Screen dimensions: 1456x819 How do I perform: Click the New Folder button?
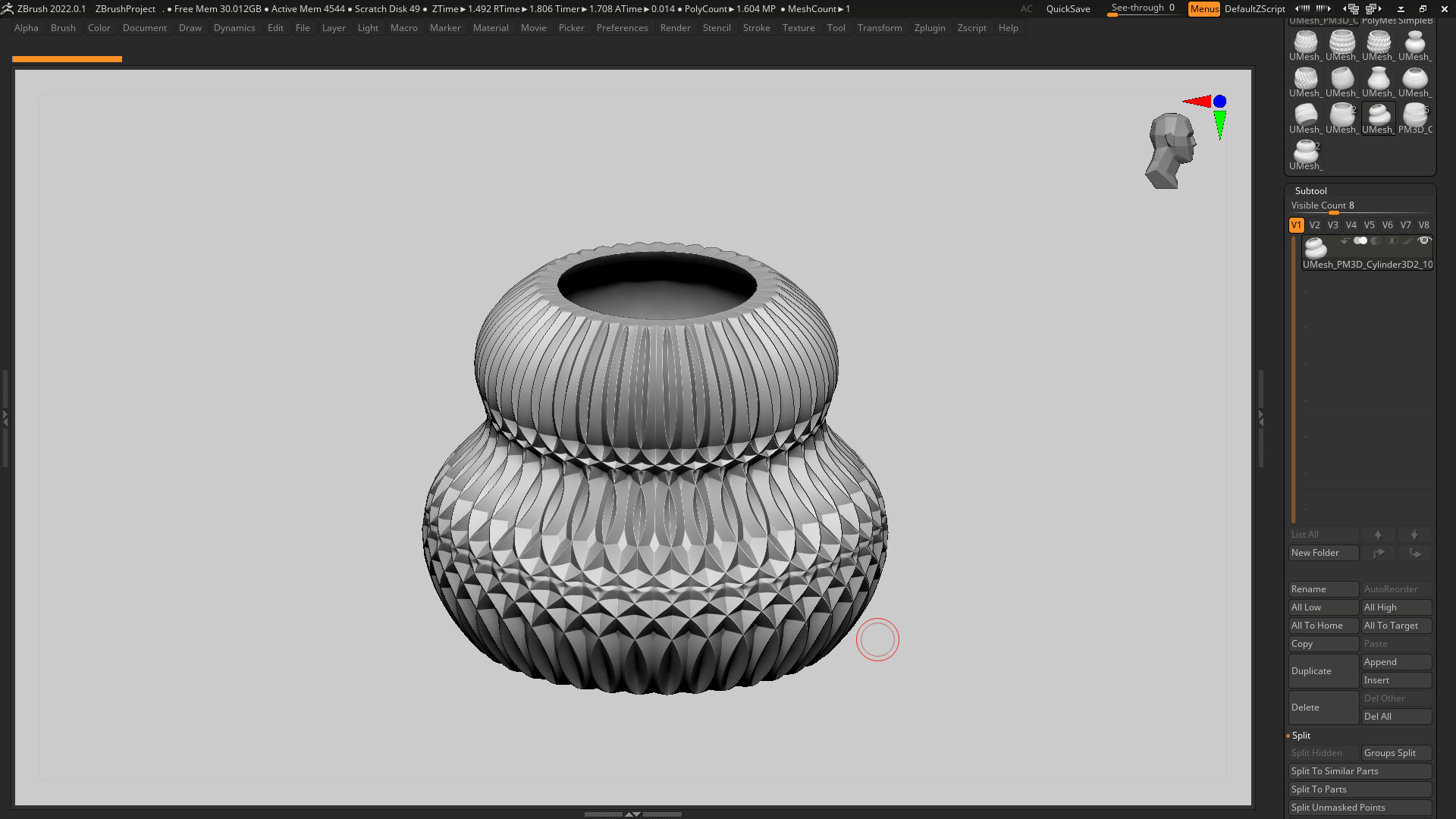click(x=1323, y=553)
